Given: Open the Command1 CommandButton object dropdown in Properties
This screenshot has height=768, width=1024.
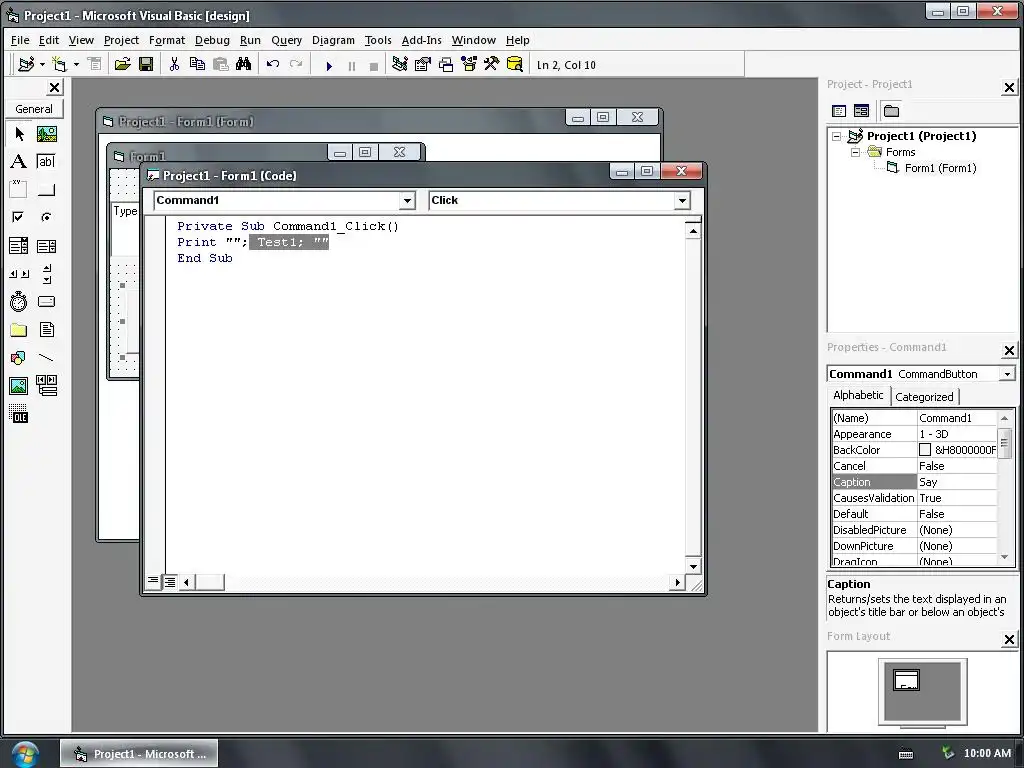Looking at the screenshot, I should click(x=1007, y=374).
